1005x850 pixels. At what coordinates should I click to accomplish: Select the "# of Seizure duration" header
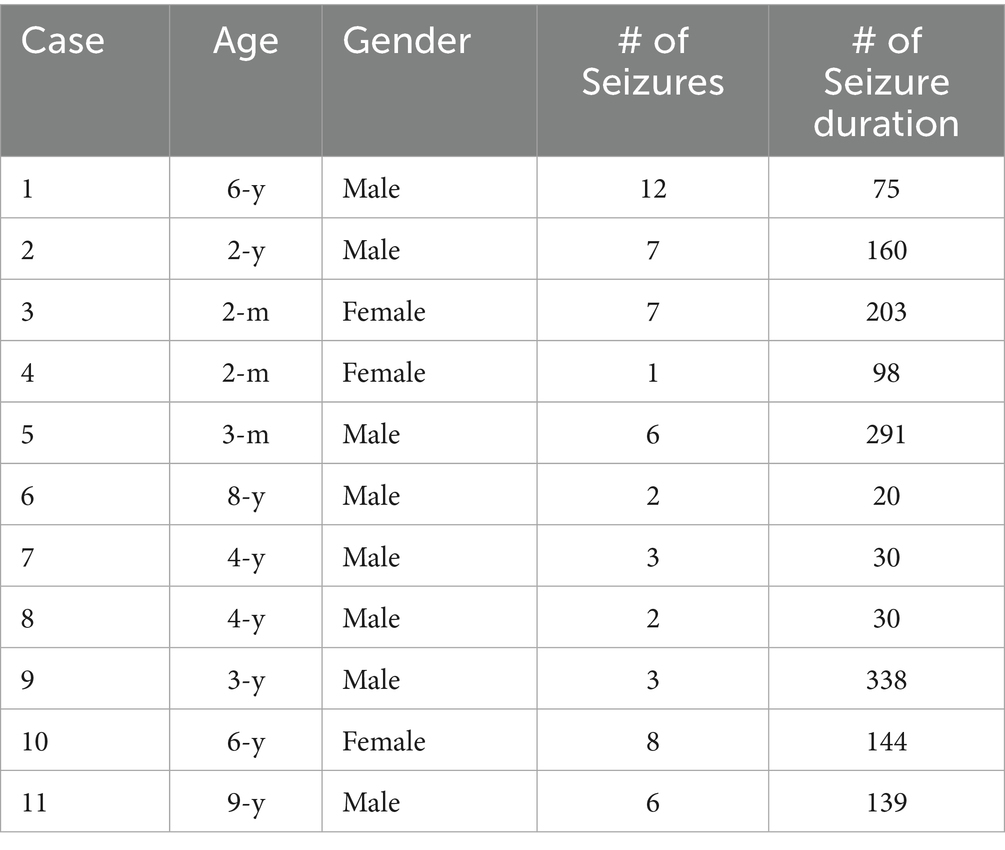(886, 81)
